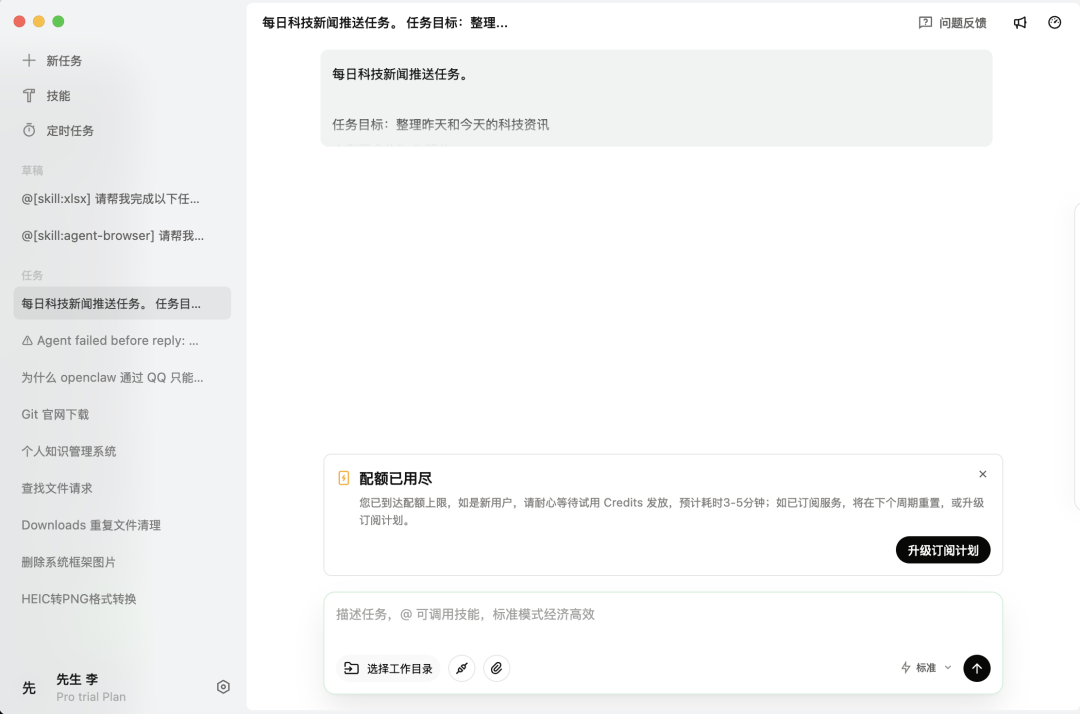This screenshot has width=1080, height=714.
Task: Click the send arrow button
Action: tap(976, 668)
